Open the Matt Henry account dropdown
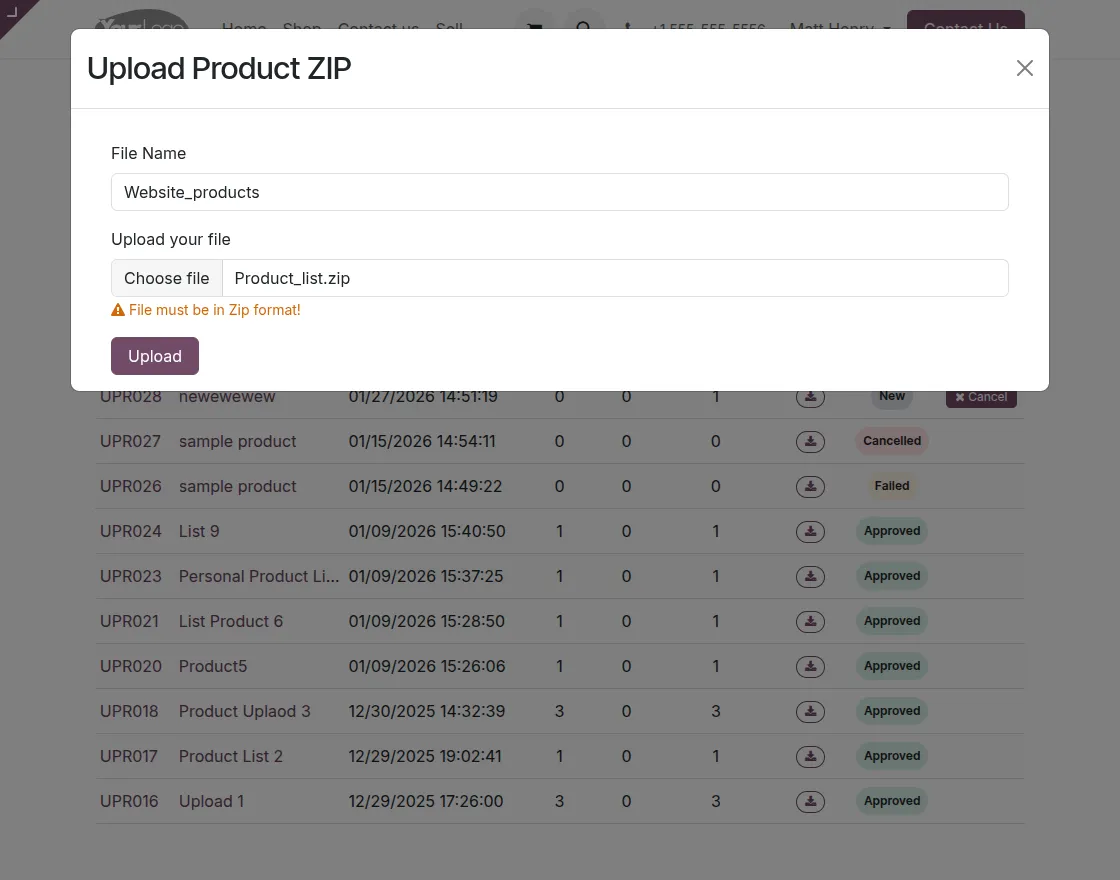1120x880 pixels. (840, 29)
